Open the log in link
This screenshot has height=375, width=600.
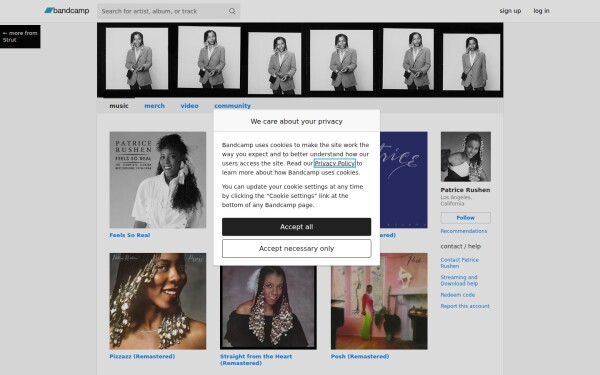point(541,11)
